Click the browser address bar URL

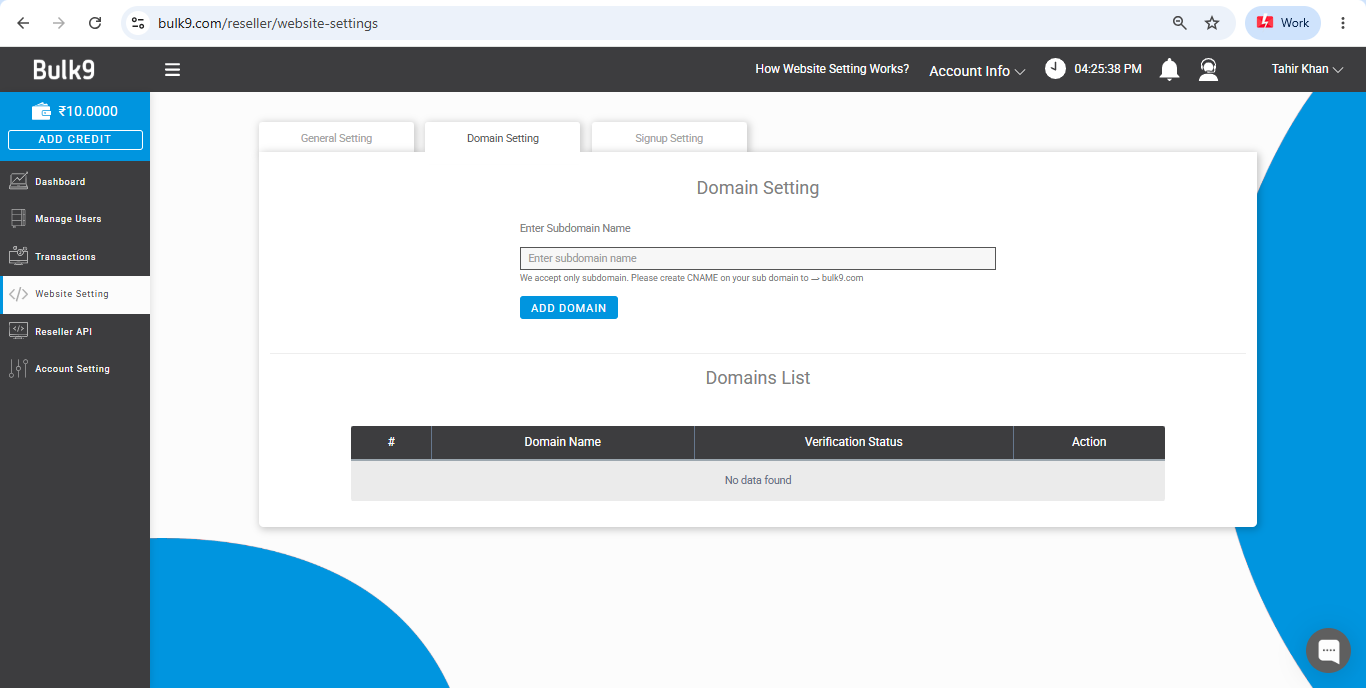[268, 23]
